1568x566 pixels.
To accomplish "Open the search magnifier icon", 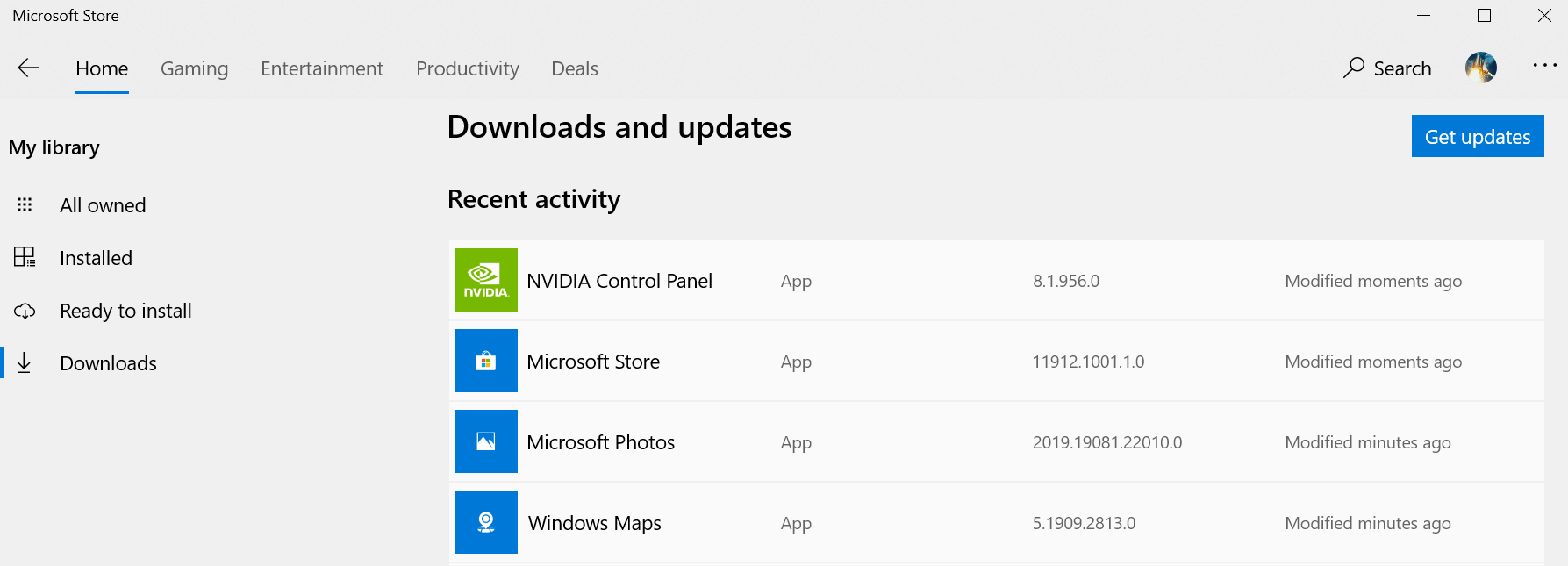I will click(x=1354, y=68).
